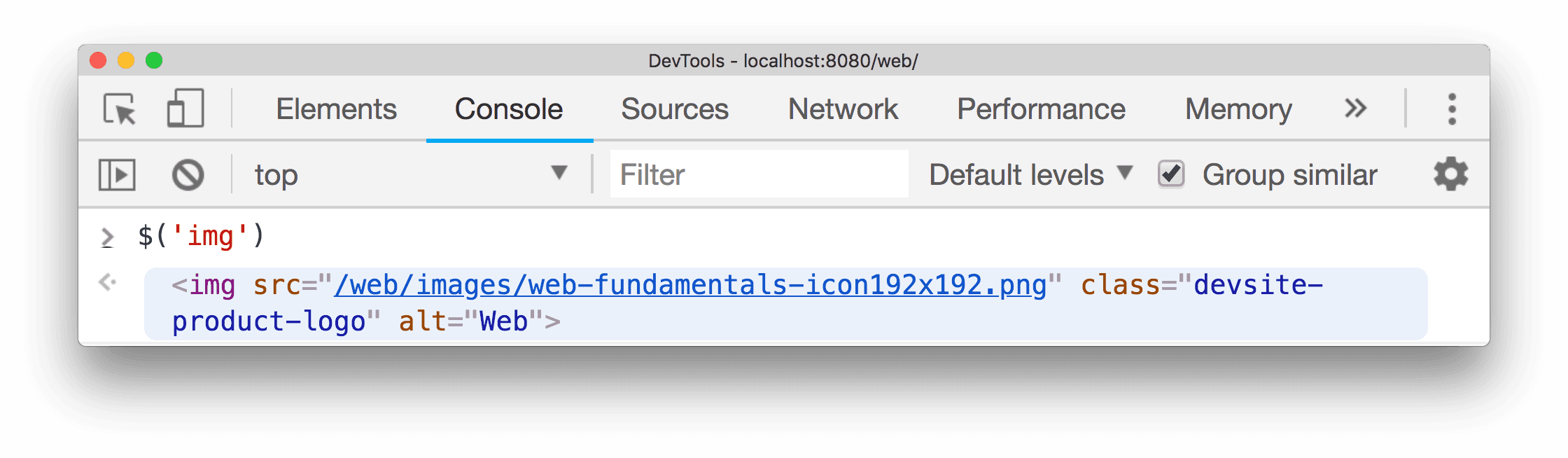
Task: Open the console sidebar drawer icon
Action: click(x=118, y=174)
